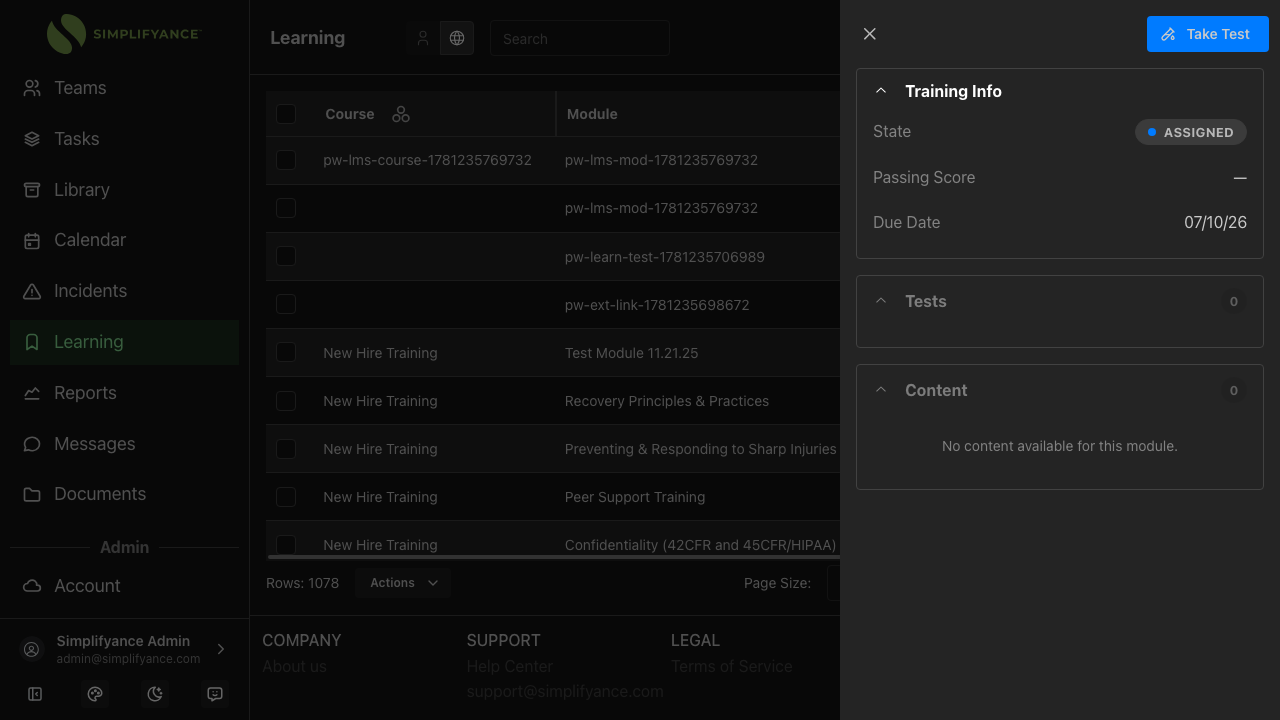Image resolution: width=1280 pixels, height=720 pixels.
Task: Open the feedback smiley chat icon
Action: click(215, 694)
